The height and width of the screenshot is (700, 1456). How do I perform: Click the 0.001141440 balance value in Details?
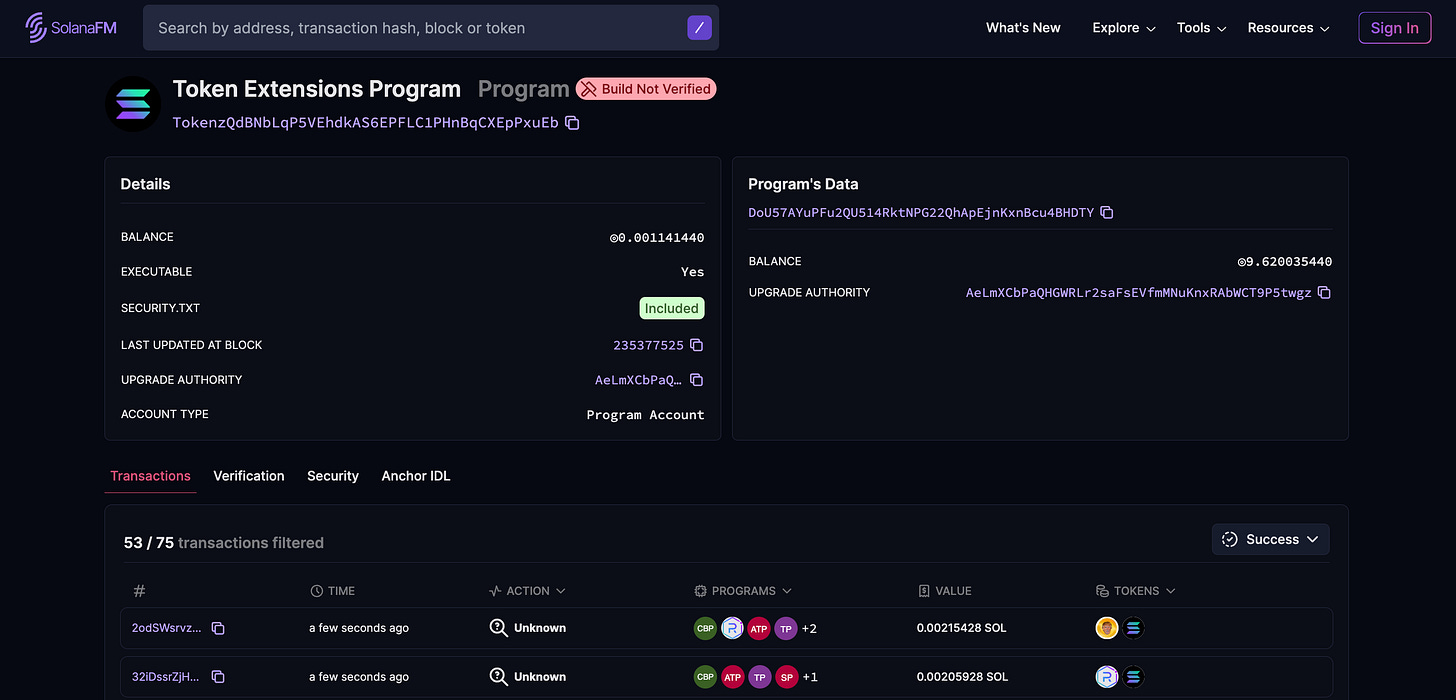click(x=657, y=238)
